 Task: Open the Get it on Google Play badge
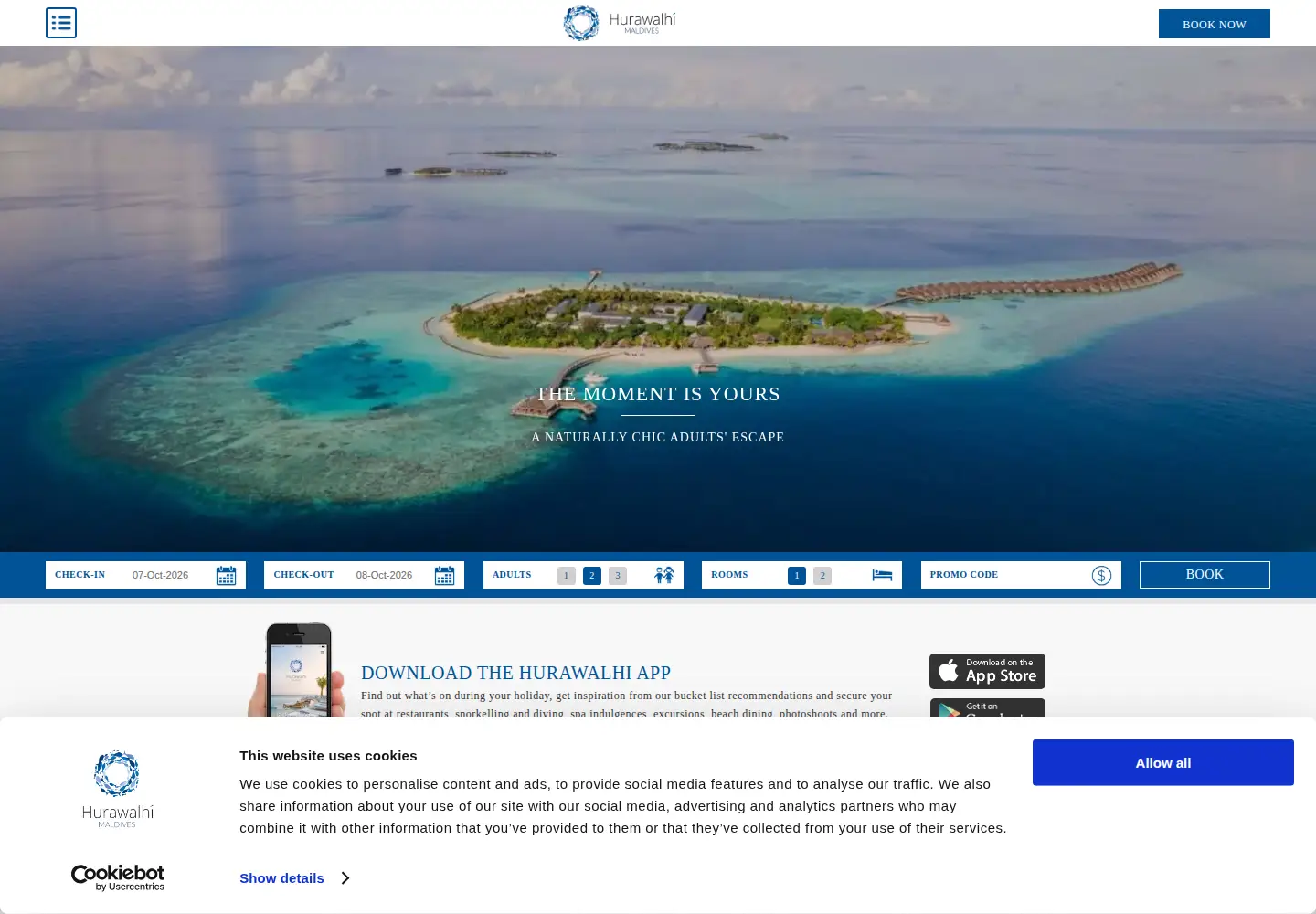click(987, 708)
